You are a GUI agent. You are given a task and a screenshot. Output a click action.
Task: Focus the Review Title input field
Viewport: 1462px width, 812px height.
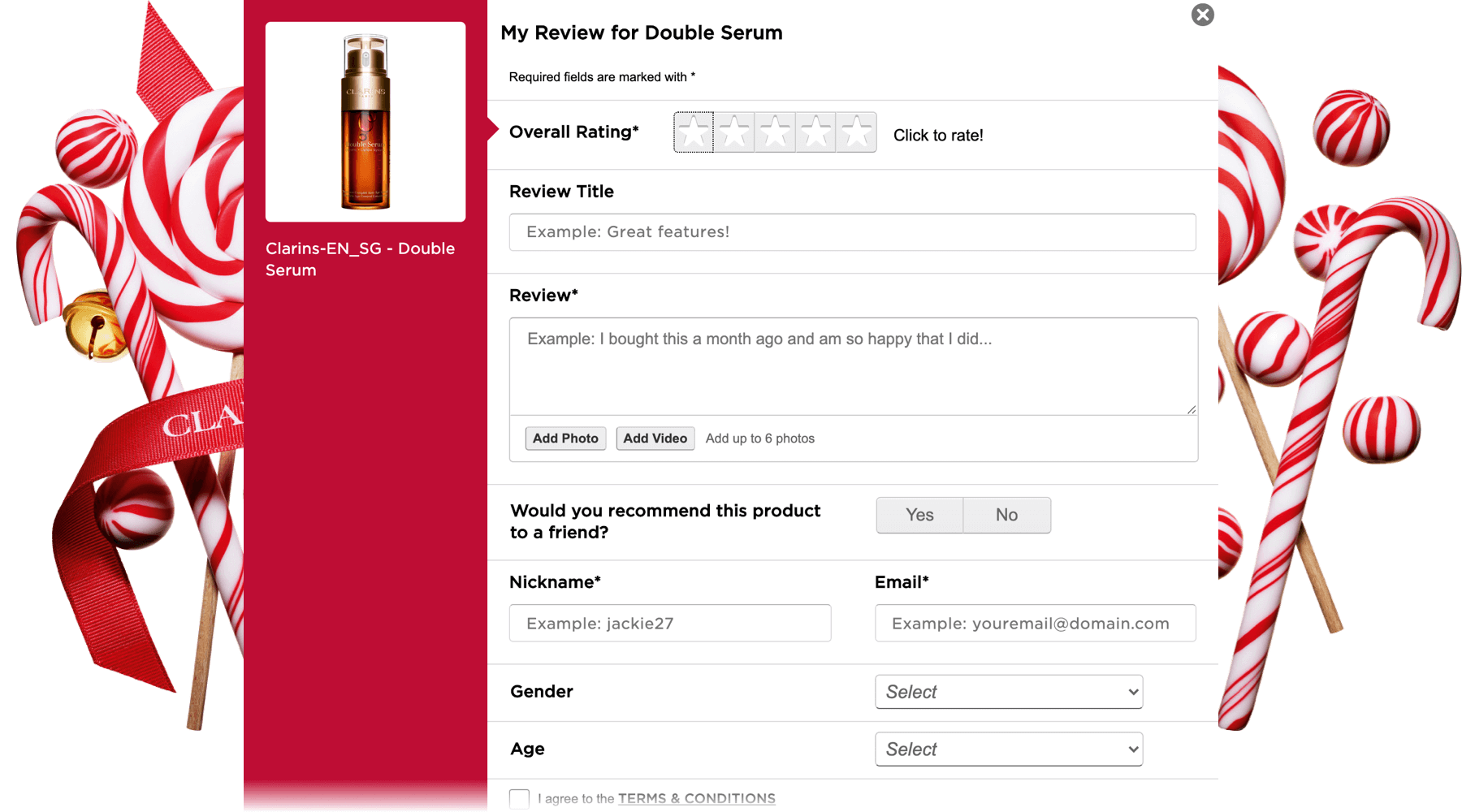click(x=852, y=232)
